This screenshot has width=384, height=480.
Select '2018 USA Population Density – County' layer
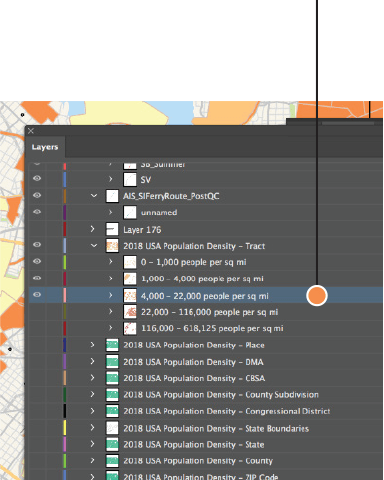coord(198,461)
